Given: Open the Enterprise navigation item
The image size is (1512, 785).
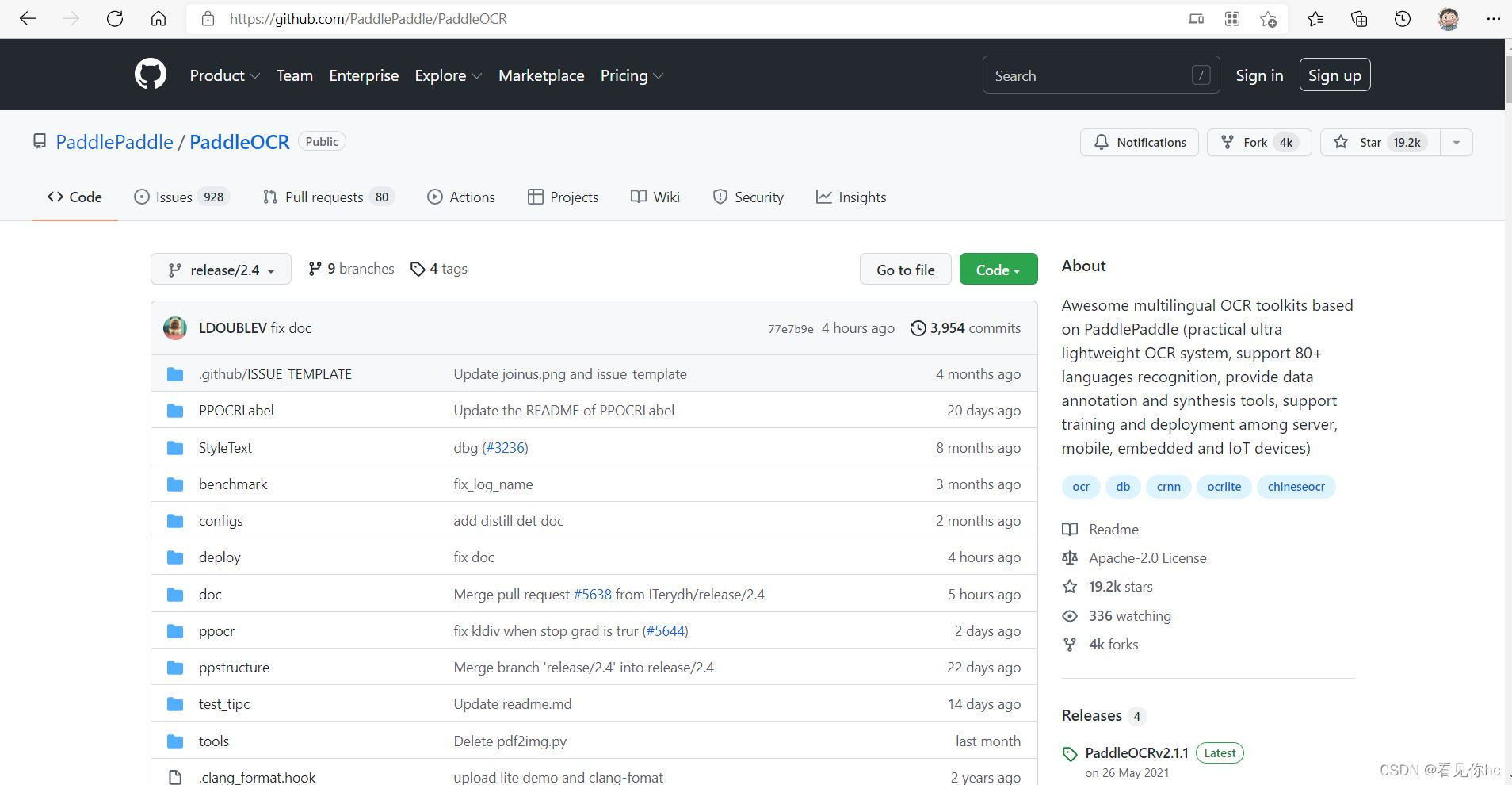Looking at the screenshot, I should 364,75.
